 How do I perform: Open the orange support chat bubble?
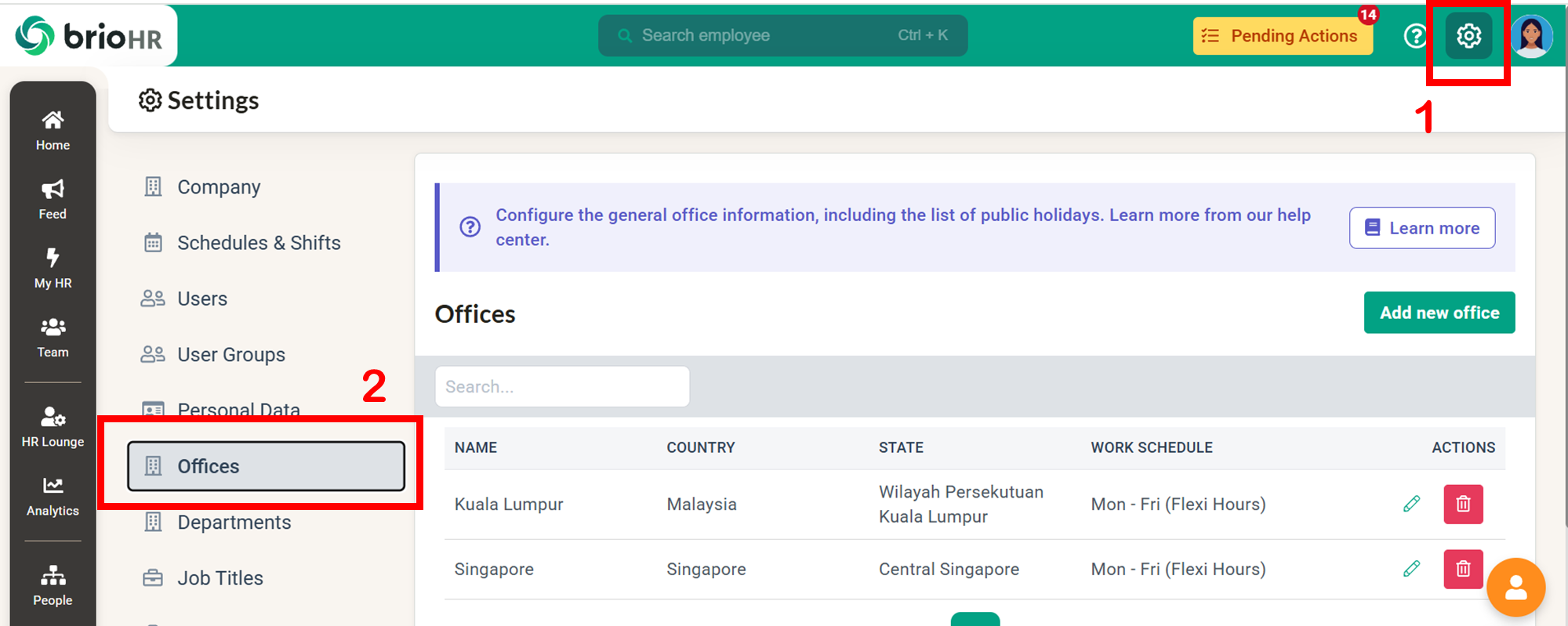1515,588
